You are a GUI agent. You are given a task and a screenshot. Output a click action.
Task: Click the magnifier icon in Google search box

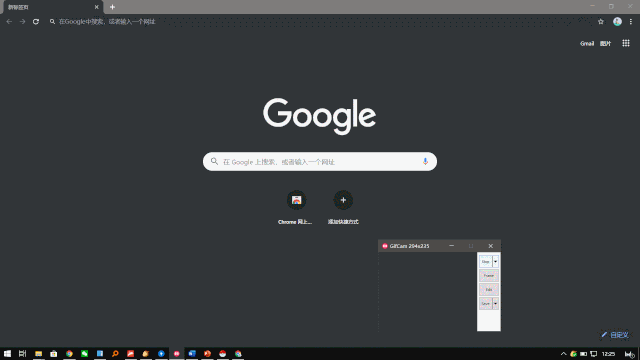click(x=214, y=162)
